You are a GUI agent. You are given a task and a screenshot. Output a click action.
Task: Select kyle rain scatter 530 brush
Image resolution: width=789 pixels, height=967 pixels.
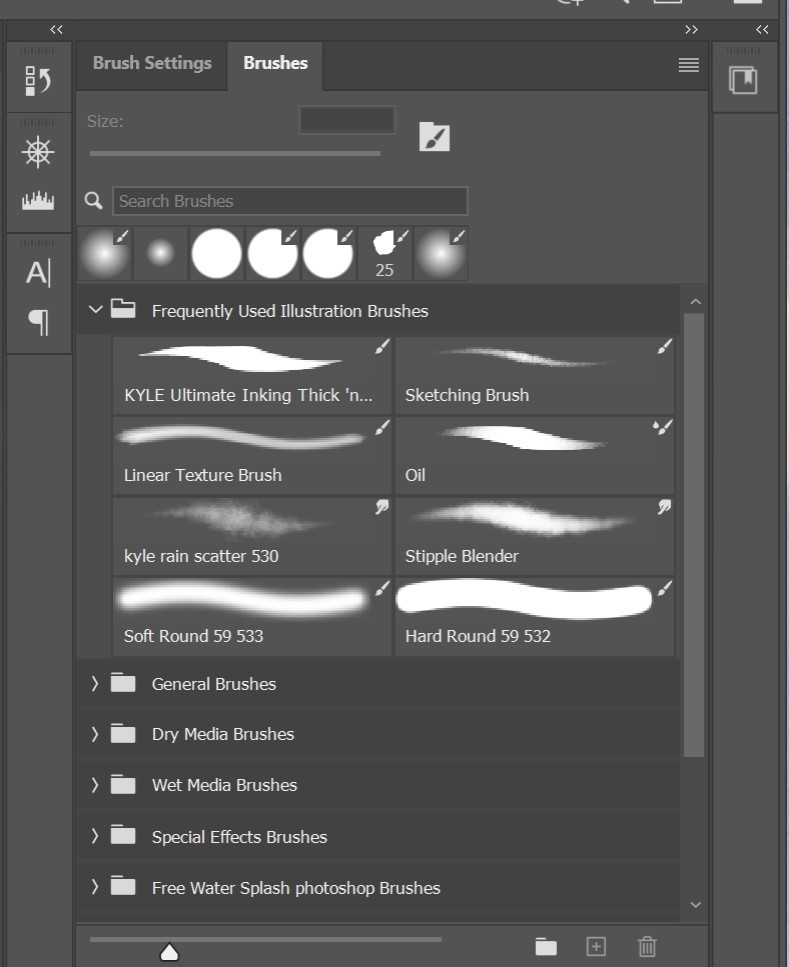tap(252, 536)
